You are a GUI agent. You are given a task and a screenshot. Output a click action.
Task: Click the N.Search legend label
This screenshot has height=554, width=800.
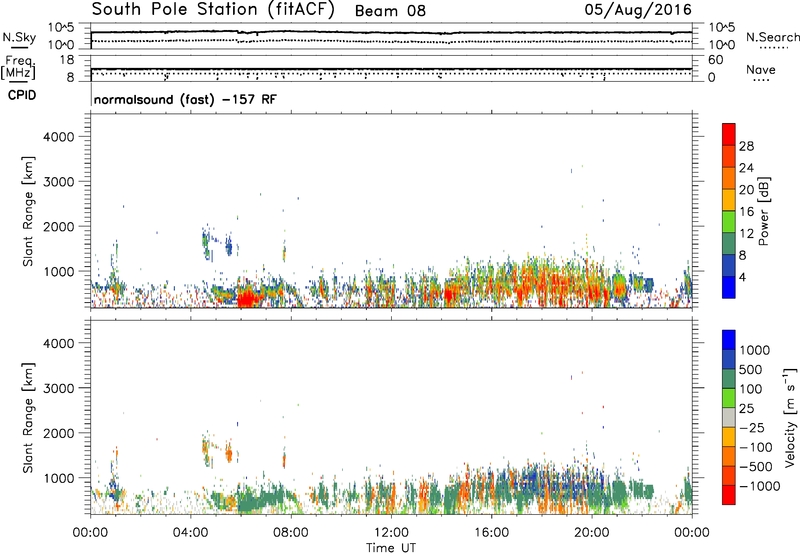[x=772, y=37]
